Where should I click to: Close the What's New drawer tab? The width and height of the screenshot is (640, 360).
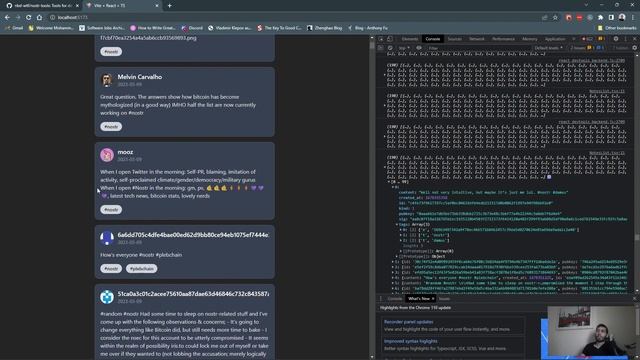point(433,299)
